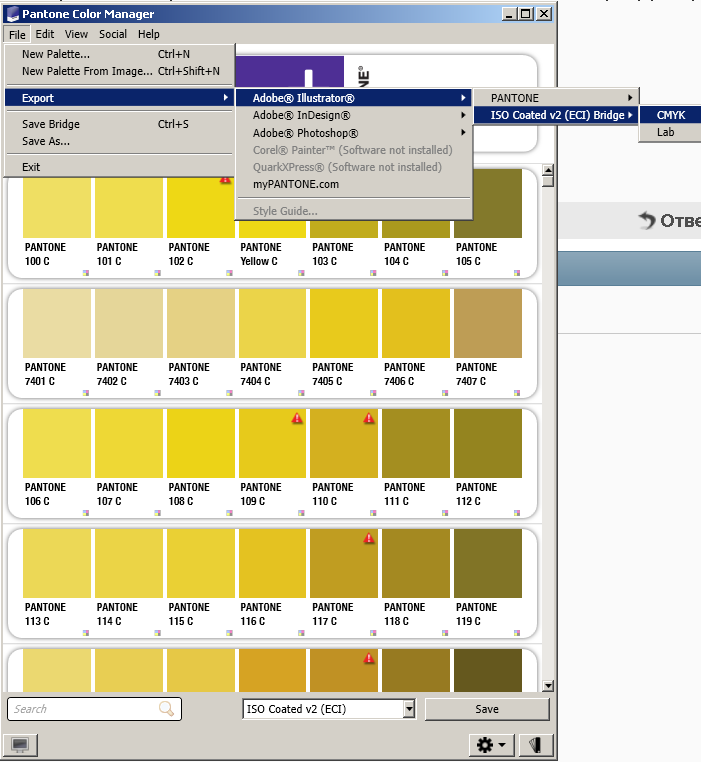Expand Adobe Illustrator export submenu
The width and height of the screenshot is (701, 762).
[x=353, y=98]
